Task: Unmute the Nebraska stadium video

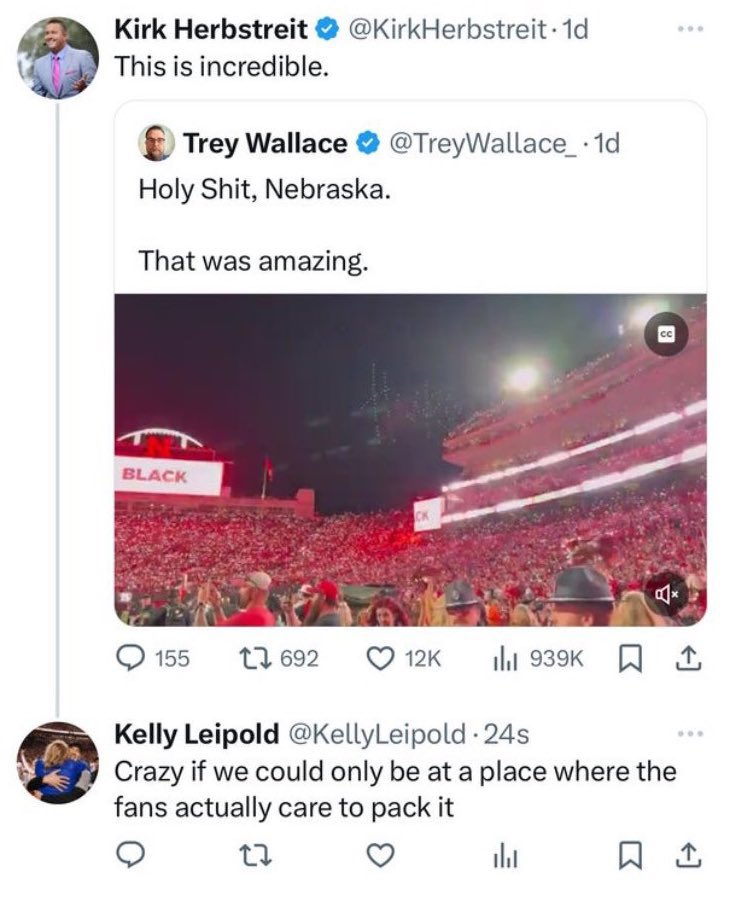Action: 667,597
